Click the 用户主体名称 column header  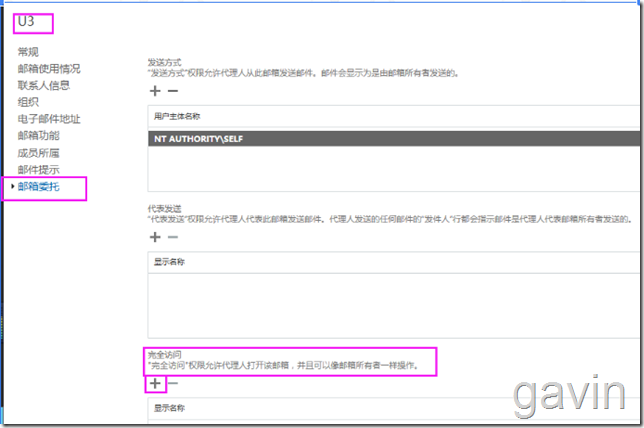pos(177,116)
